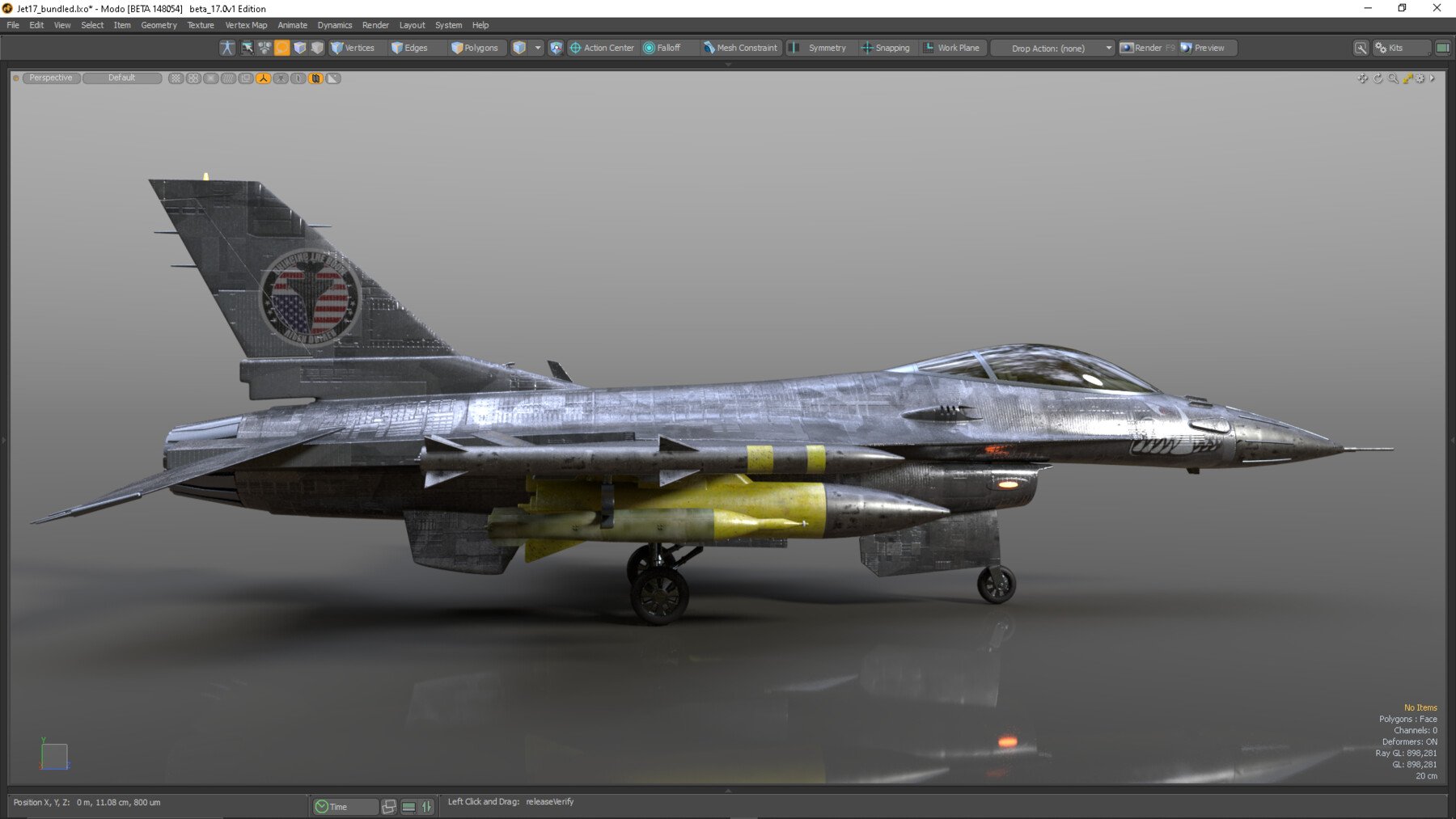The width and height of the screenshot is (1456, 819).
Task: Open the Action Center menu
Action: [x=602, y=48]
